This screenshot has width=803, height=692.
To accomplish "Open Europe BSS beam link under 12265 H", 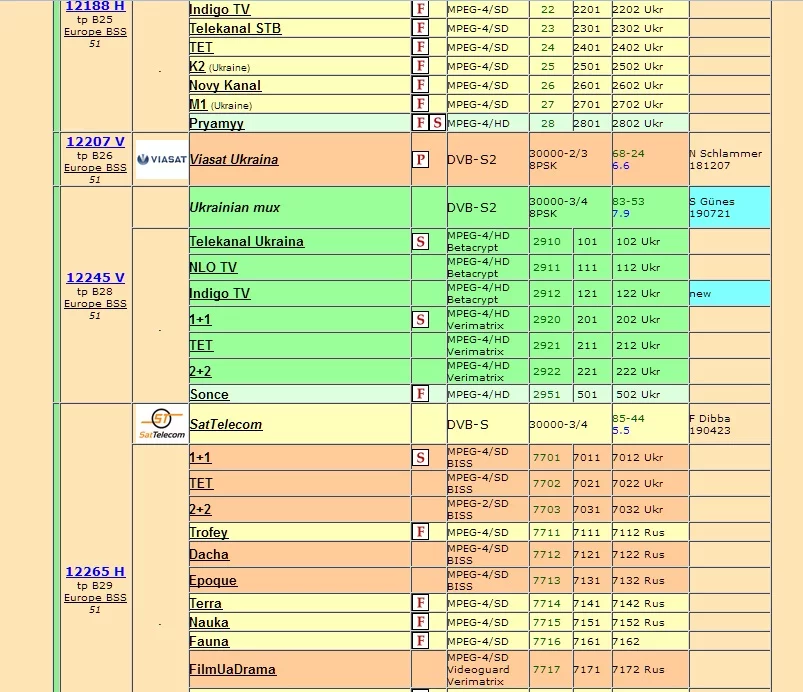I will (95, 598).
